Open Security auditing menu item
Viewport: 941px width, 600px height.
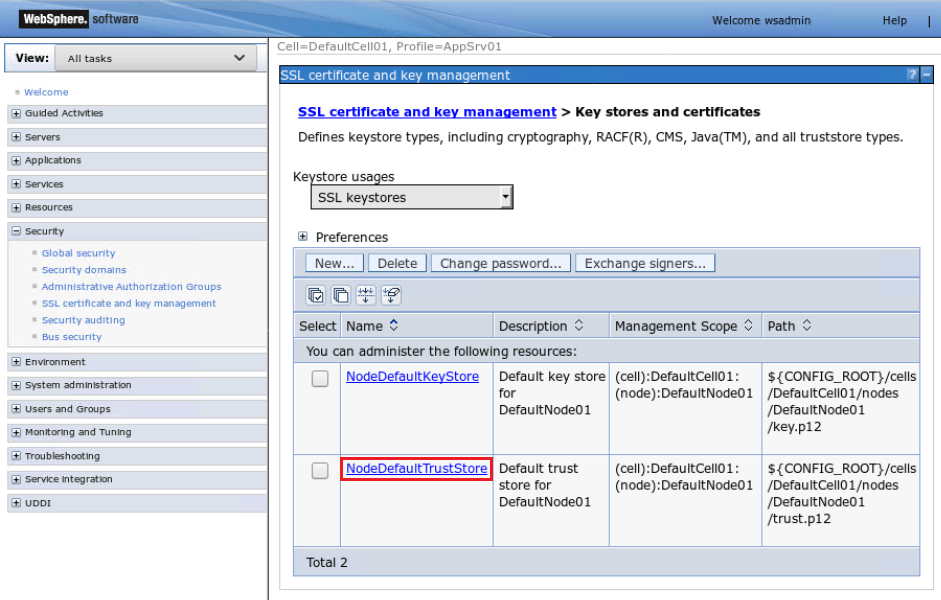pos(83,320)
